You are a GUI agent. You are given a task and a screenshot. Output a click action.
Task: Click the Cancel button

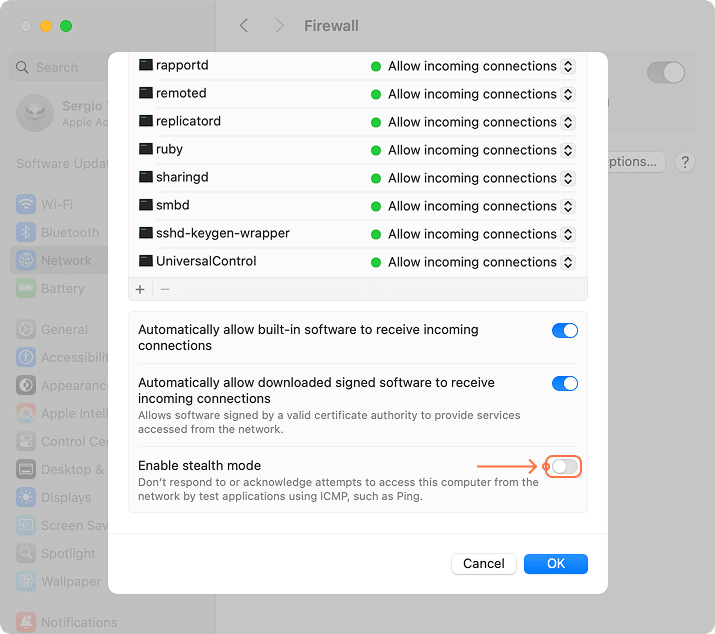pyautogui.click(x=484, y=564)
